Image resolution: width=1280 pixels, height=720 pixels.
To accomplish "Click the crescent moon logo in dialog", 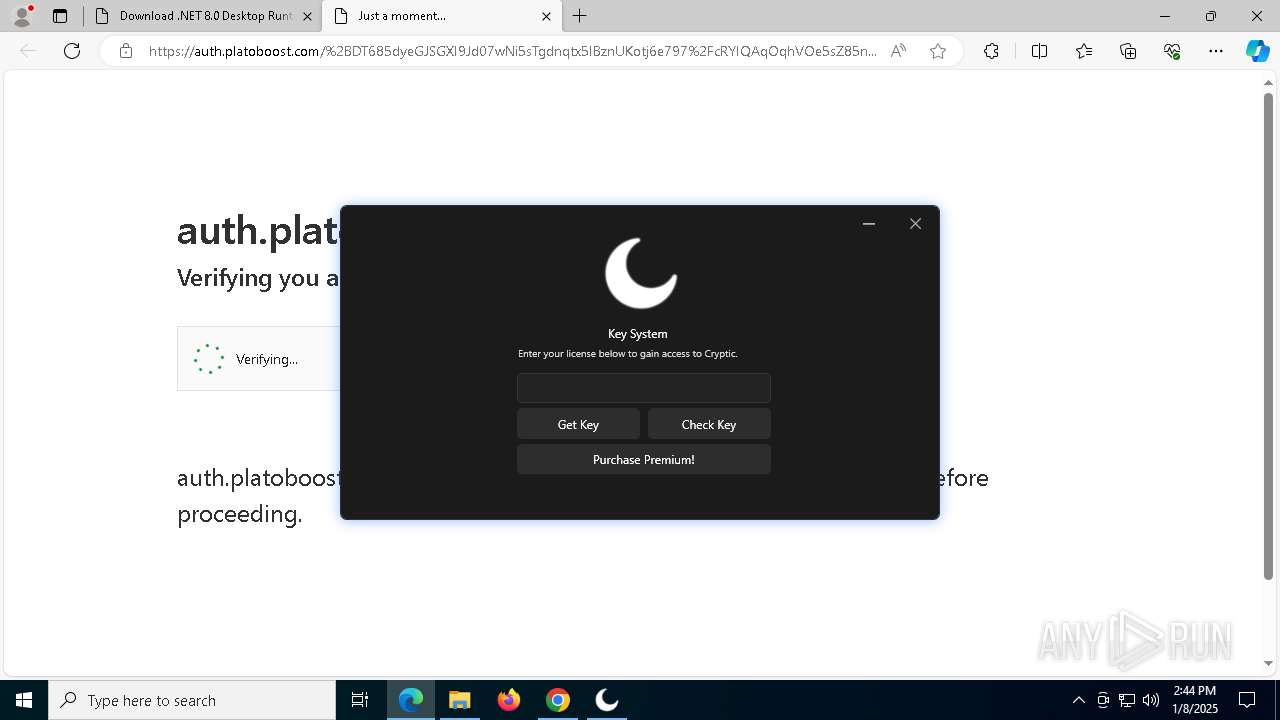I will coord(641,273).
